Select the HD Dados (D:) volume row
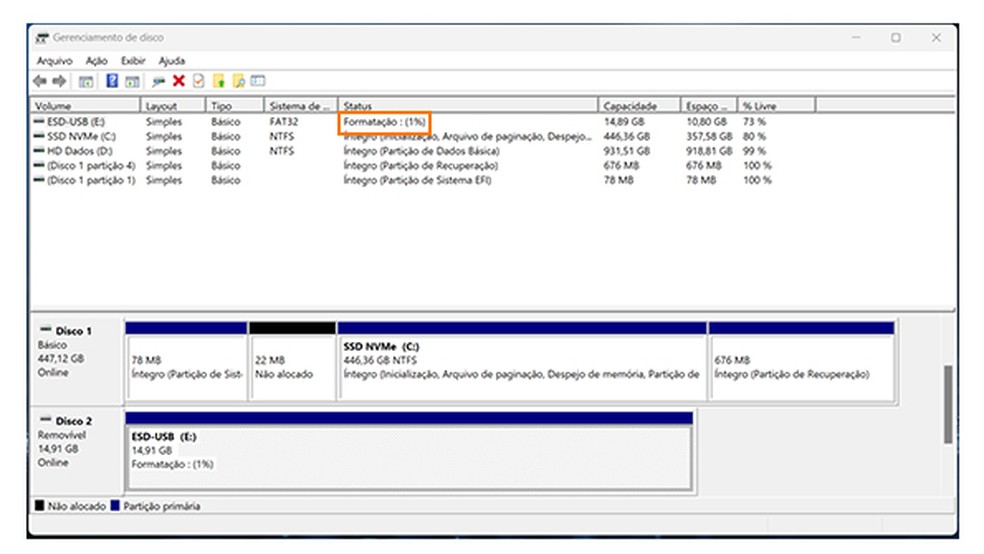The width and height of the screenshot is (984, 554). 74,151
